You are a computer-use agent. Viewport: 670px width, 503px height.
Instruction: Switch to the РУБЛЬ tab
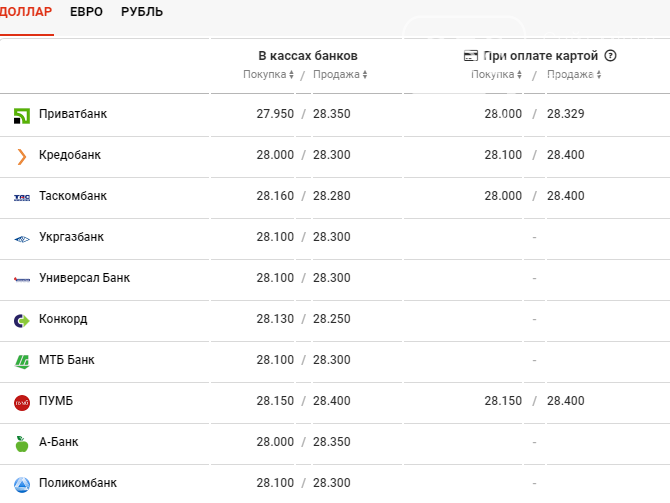click(x=142, y=12)
